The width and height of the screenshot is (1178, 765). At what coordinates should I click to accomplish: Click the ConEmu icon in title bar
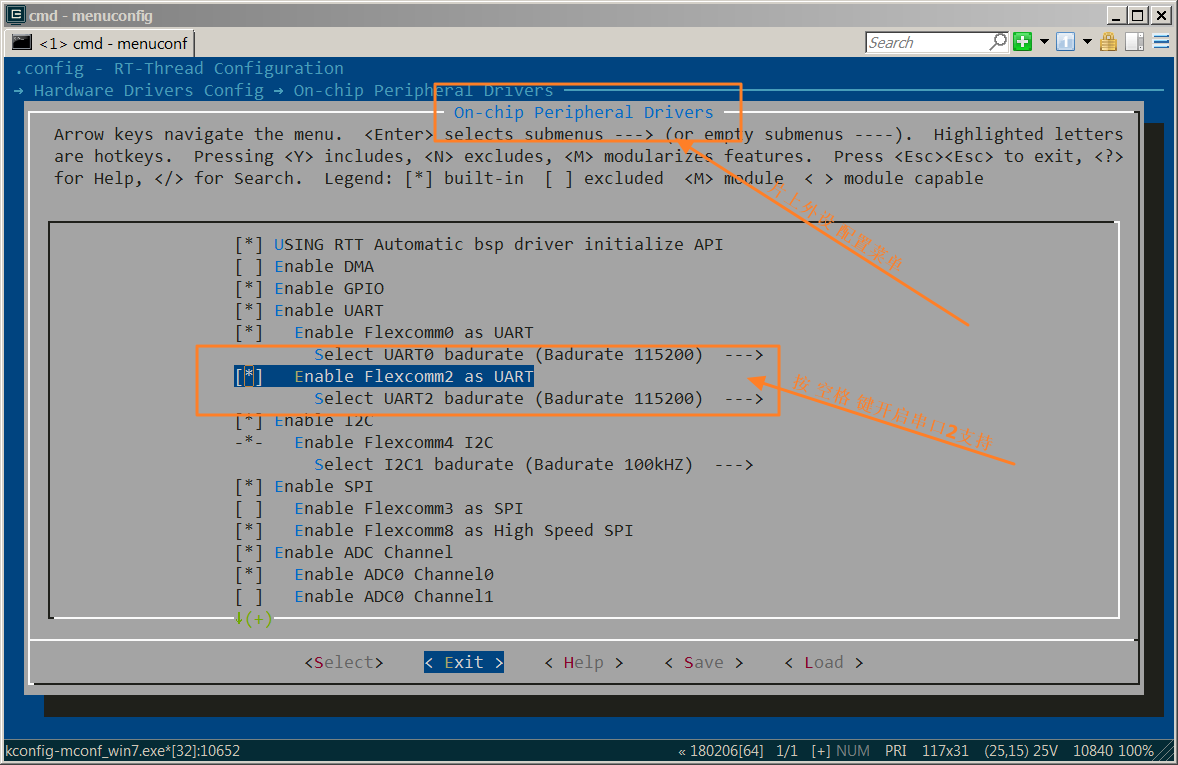(x=14, y=15)
